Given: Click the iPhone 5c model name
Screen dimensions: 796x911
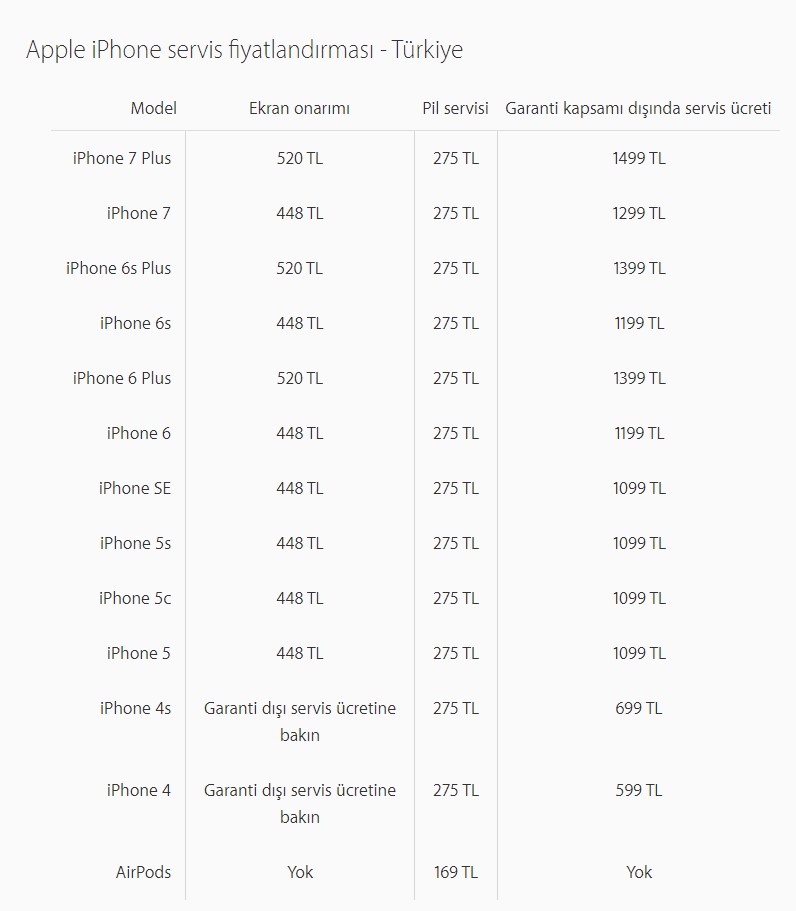Looking at the screenshot, I should point(135,598).
